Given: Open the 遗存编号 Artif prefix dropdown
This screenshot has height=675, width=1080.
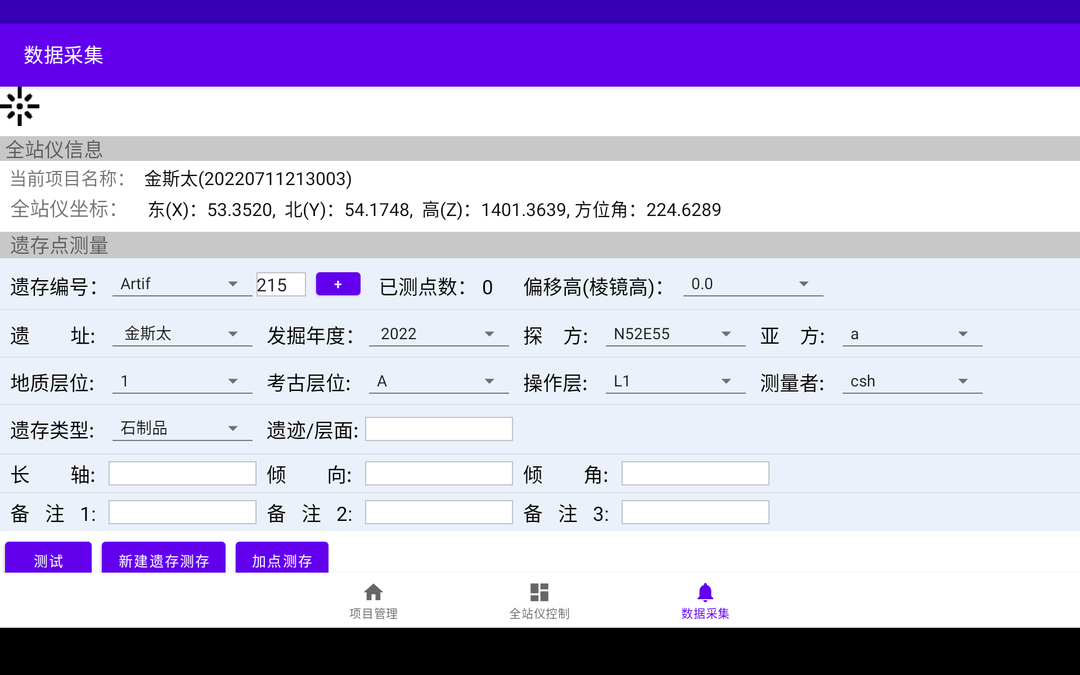Looking at the screenshot, I should pyautogui.click(x=182, y=284).
